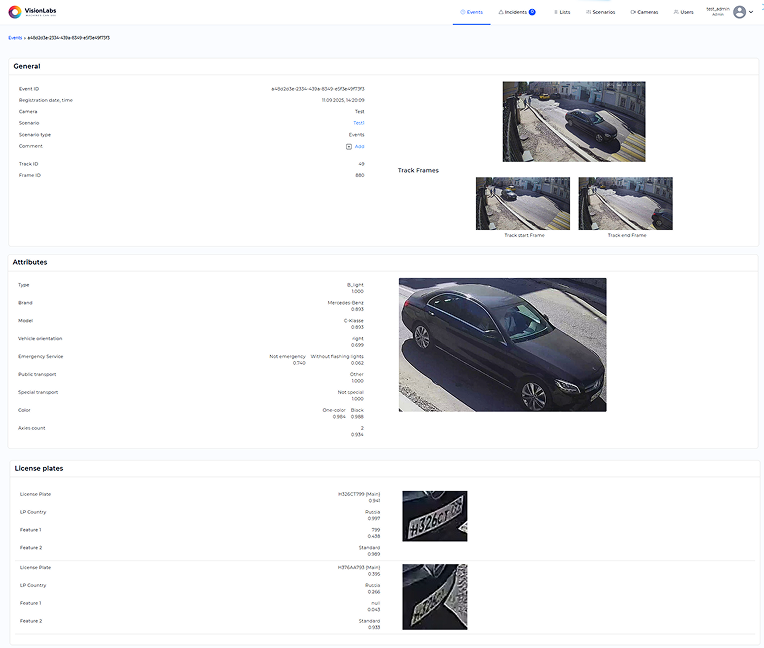Image resolution: width=764 pixels, height=648 pixels.
Task: Click the Incidents notification count badge
Action: tap(532, 12)
